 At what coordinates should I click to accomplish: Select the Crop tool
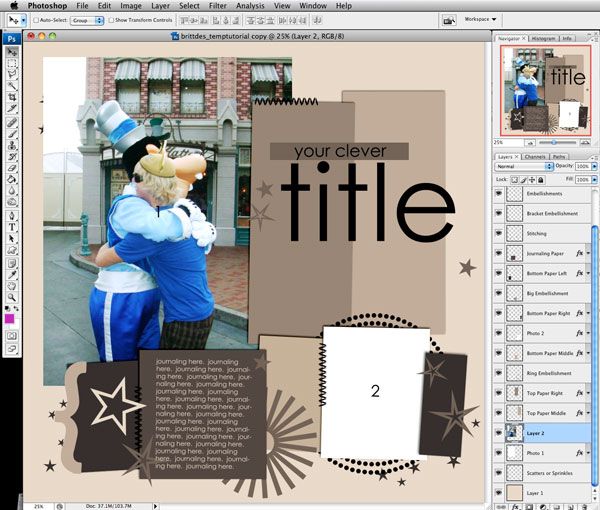pos(12,97)
